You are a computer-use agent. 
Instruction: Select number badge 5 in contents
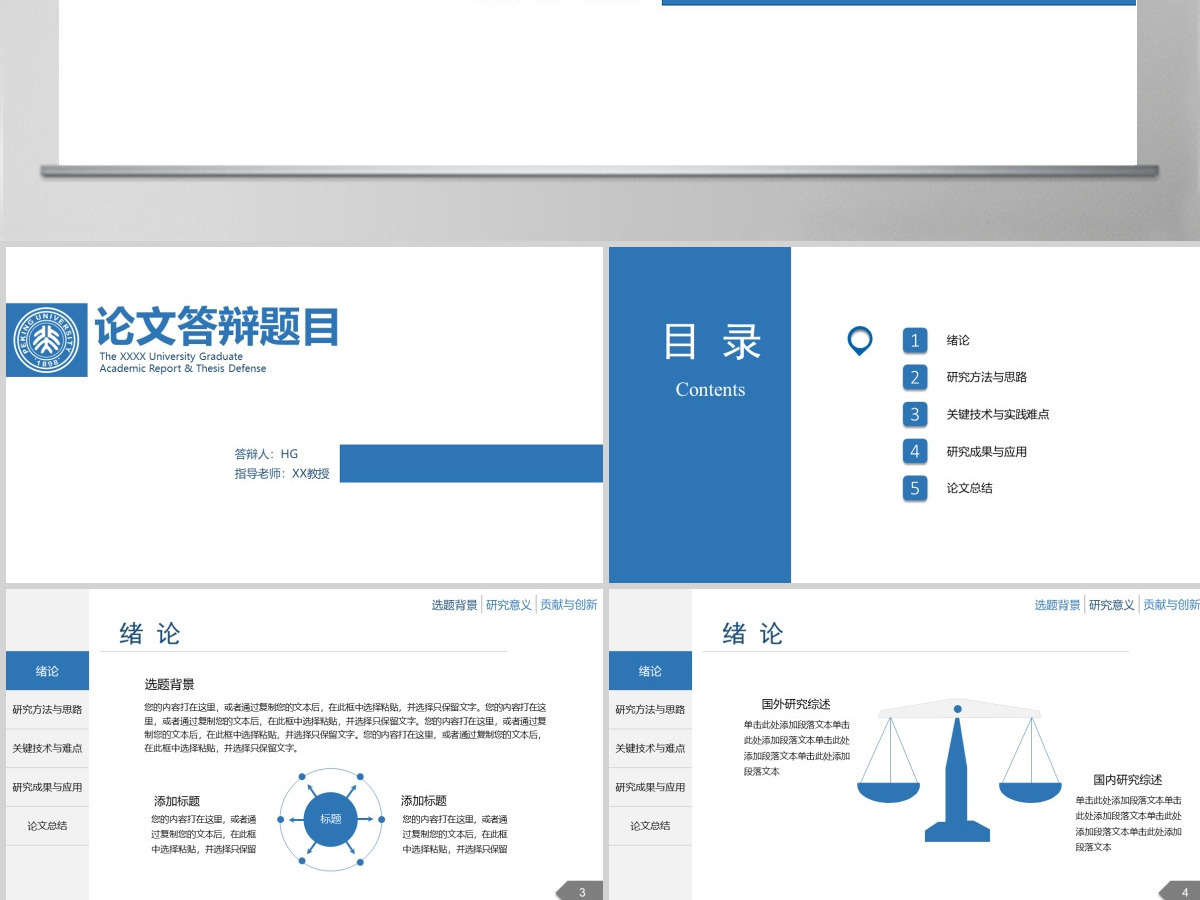tap(914, 489)
